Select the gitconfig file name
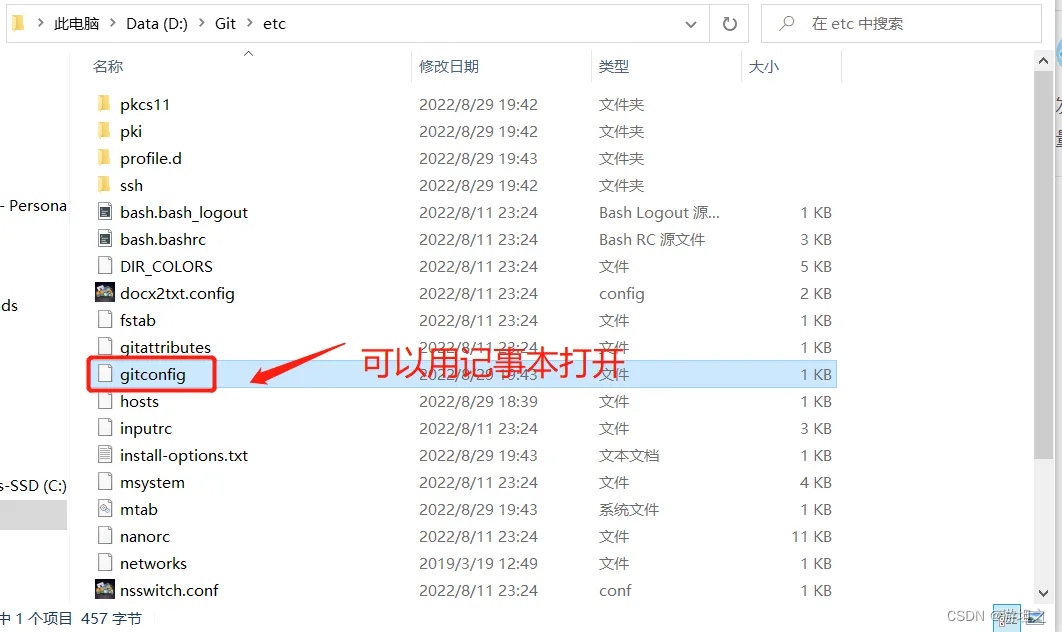The width and height of the screenshot is (1062, 632). coord(152,374)
